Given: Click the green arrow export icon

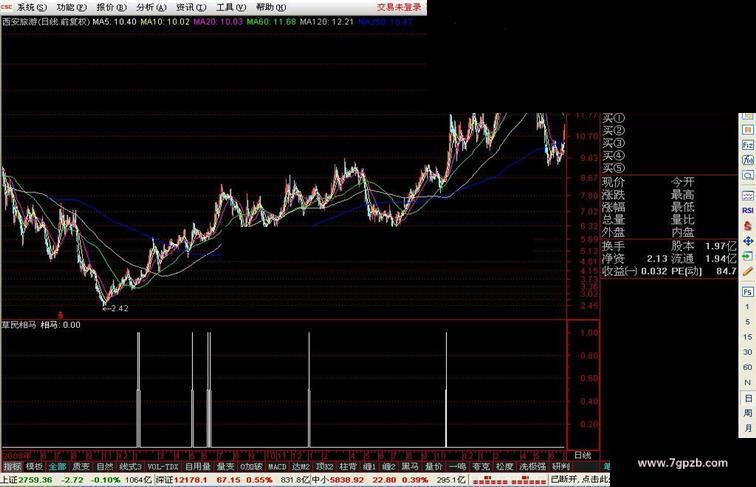Looking at the screenshot, I should point(747,256).
